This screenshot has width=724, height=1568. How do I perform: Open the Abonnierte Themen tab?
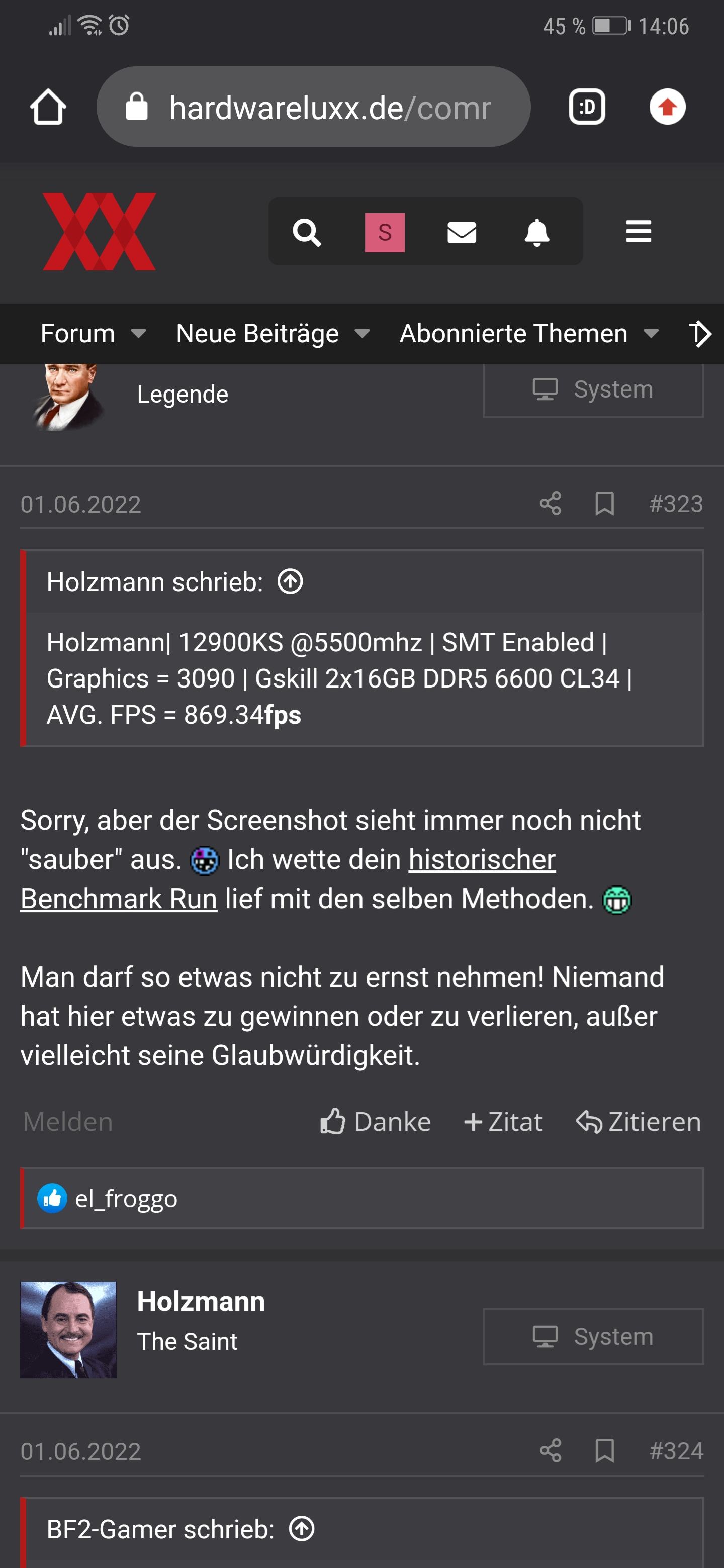513,334
